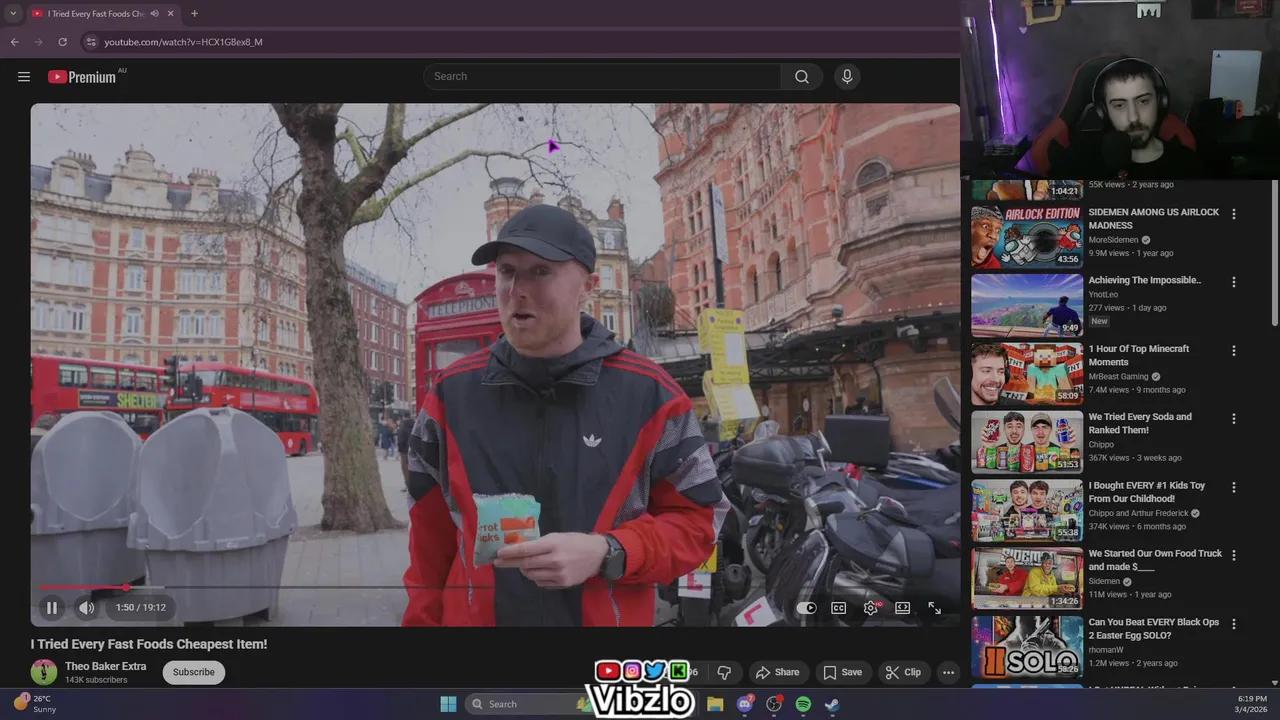Share this video
The image size is (1280, 720).
[x=777, y=672]
